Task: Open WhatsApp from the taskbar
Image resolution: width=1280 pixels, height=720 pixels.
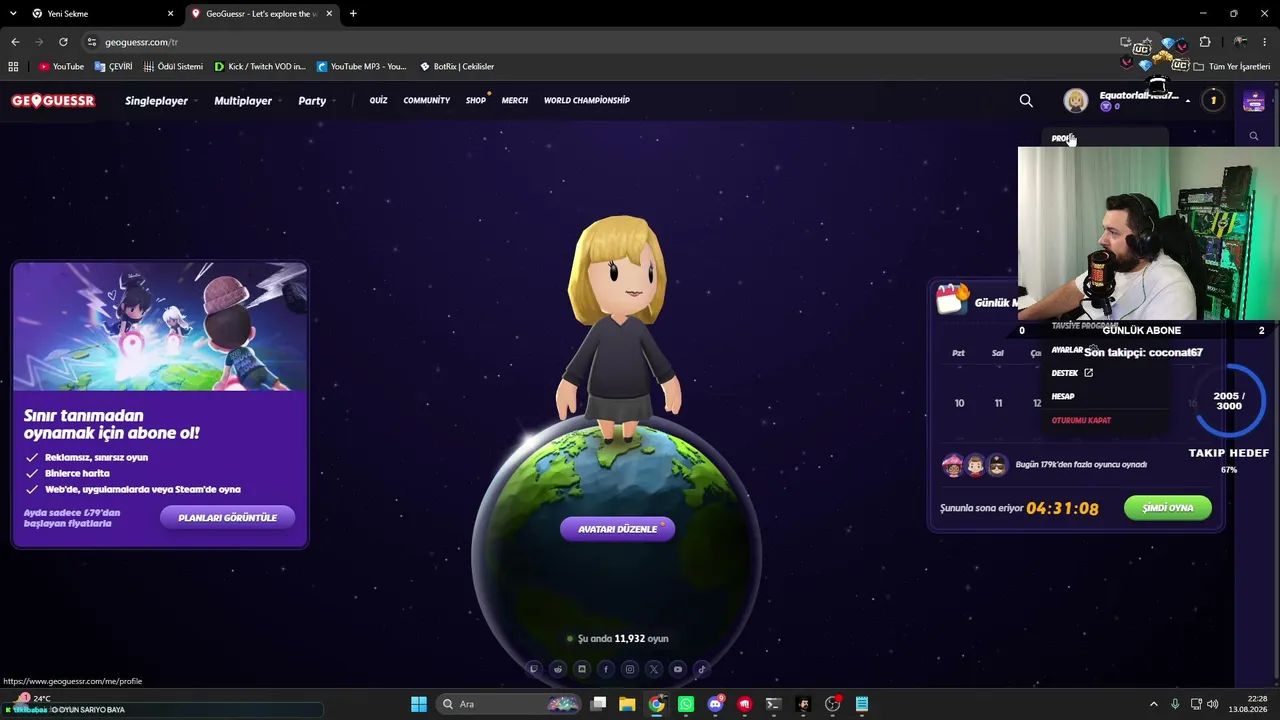Action: tap(686, 704)
